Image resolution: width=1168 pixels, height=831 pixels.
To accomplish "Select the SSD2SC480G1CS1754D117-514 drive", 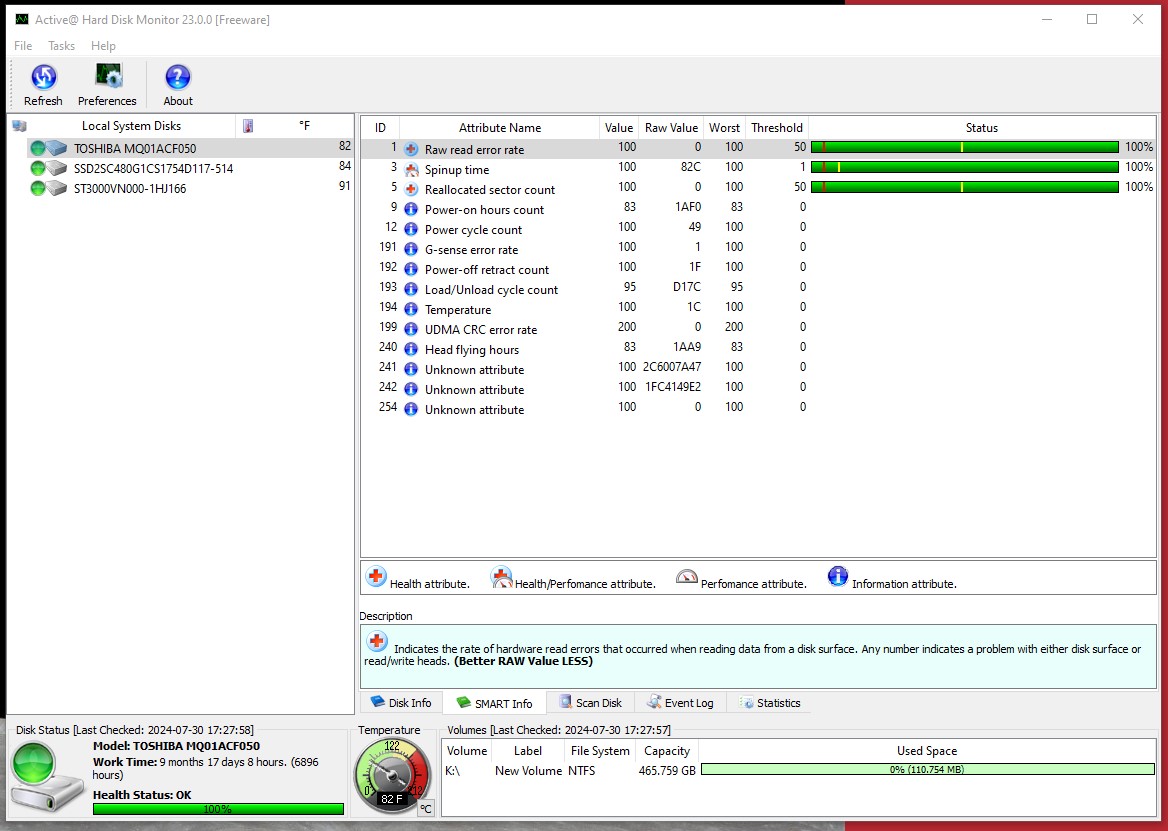I will click(150, 168).
